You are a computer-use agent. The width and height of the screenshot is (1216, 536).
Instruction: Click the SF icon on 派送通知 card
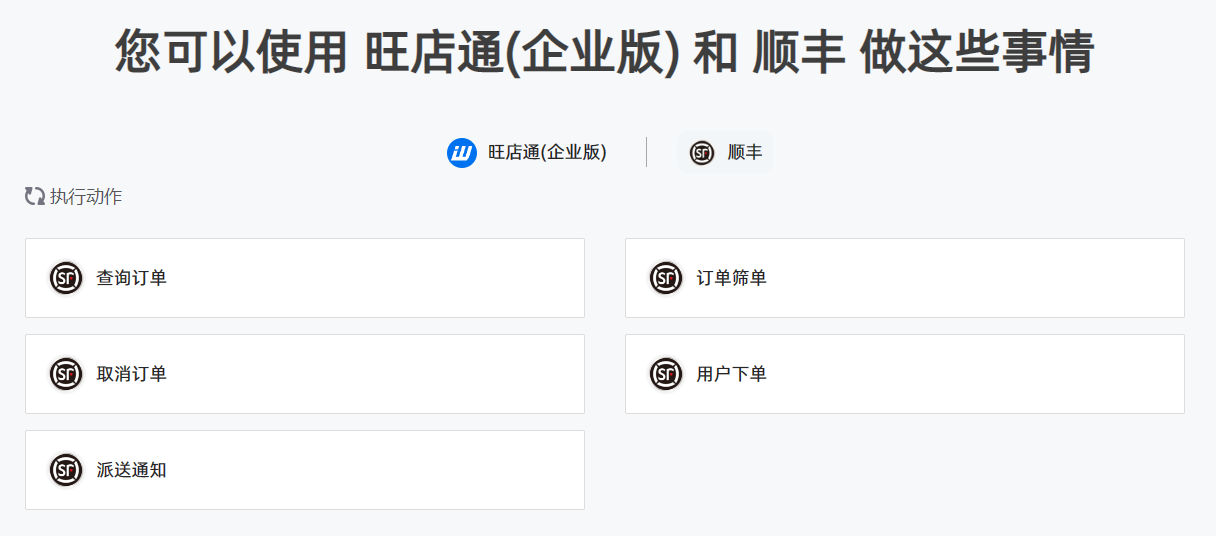click(x=66, y=470)
